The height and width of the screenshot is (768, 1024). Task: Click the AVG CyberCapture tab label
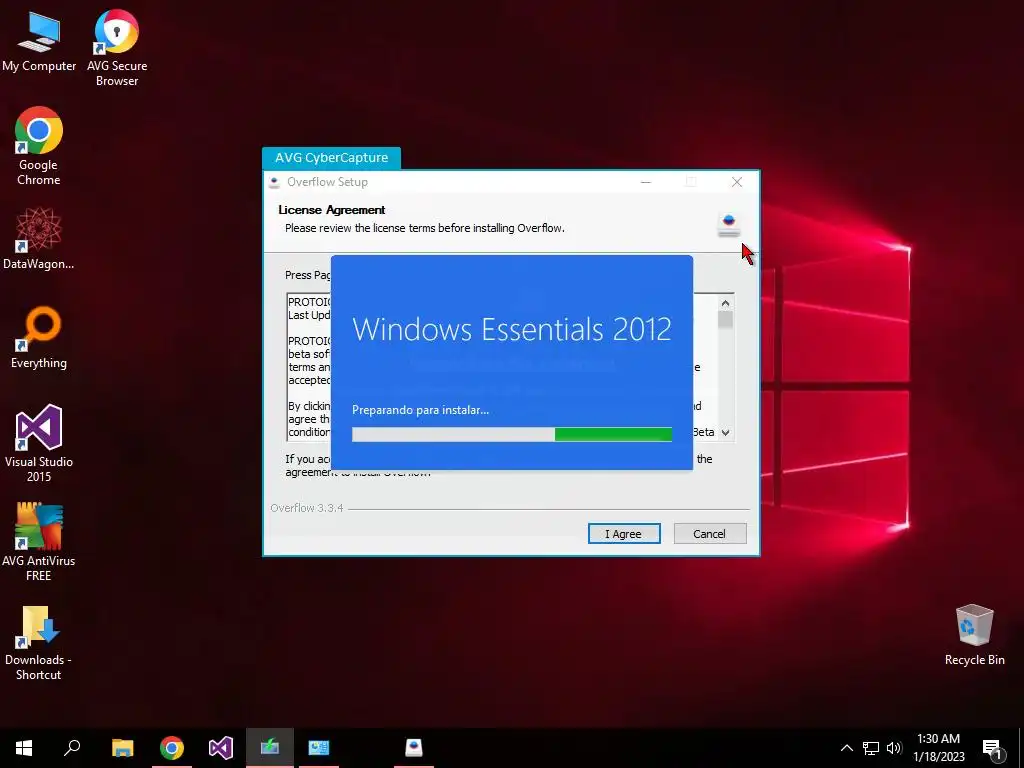(331, 157)
